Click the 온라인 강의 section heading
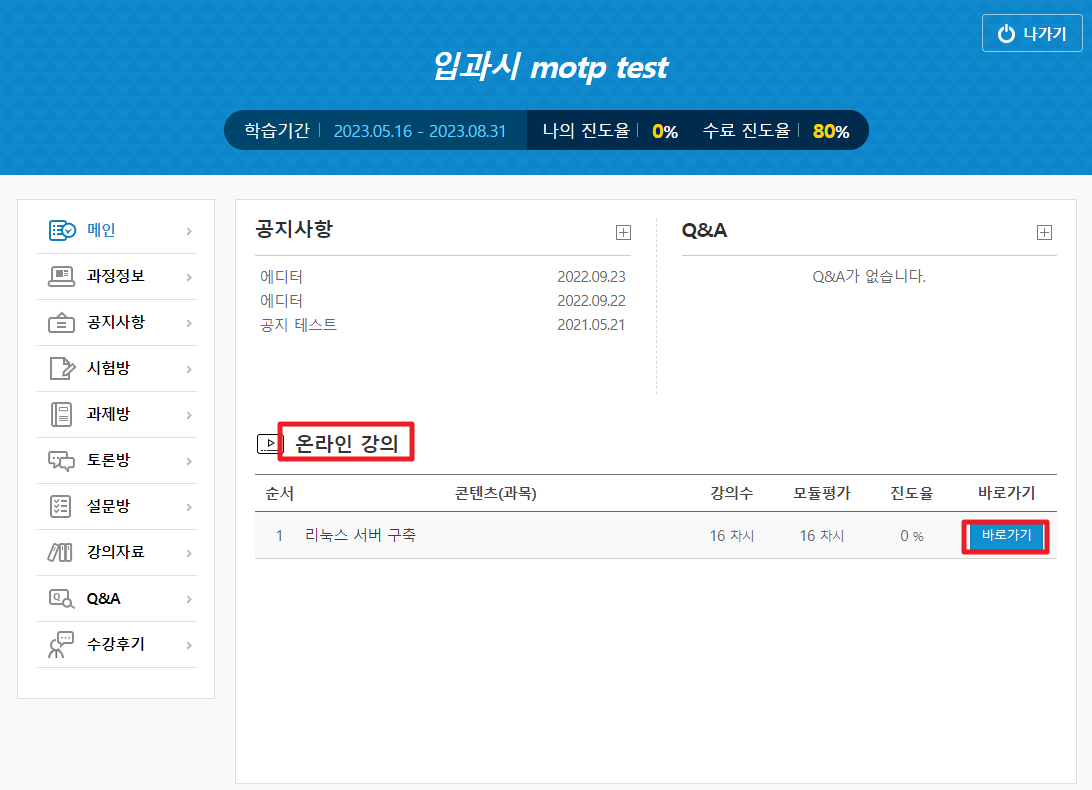This screenshot has width=1092, height=790. point(346,444)
